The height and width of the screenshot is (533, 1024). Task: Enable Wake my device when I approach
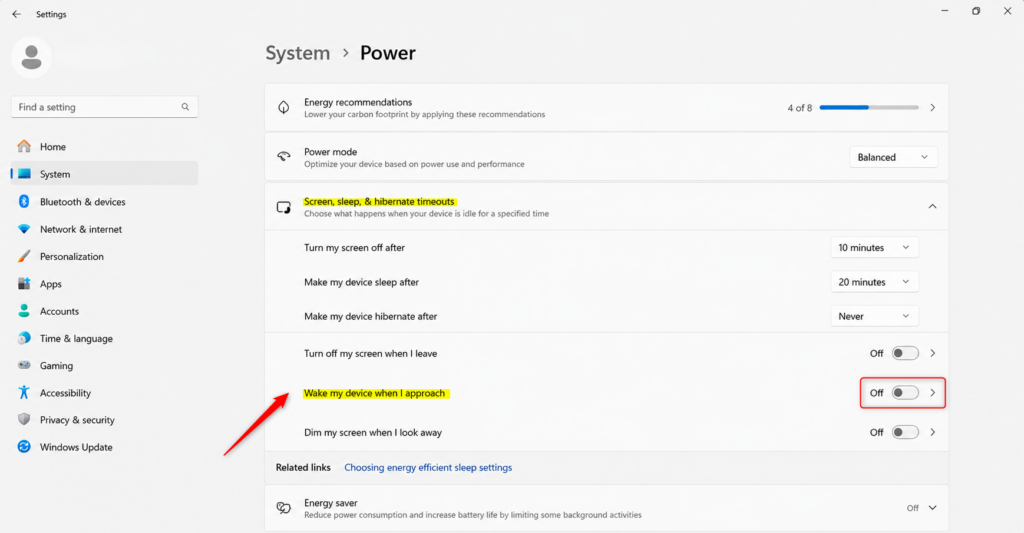[x=905, y=393]
